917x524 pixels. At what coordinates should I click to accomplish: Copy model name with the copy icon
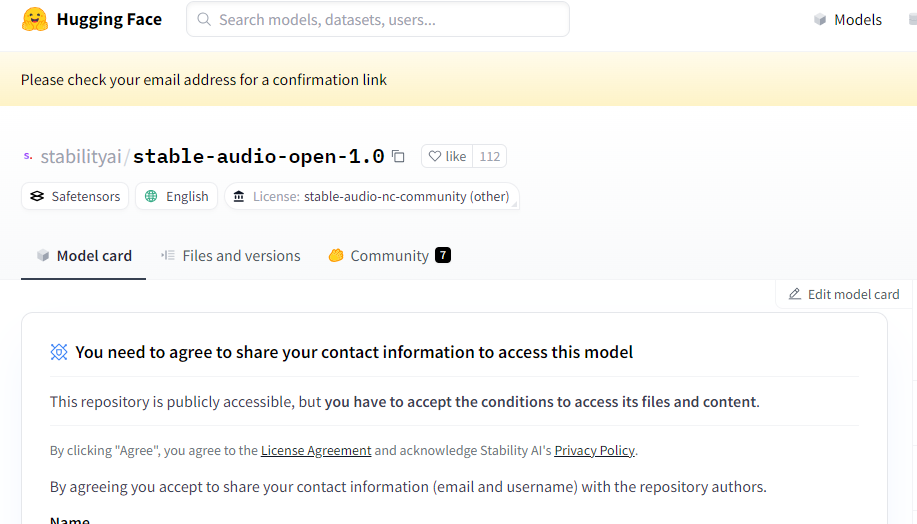[x=398, y=156]
